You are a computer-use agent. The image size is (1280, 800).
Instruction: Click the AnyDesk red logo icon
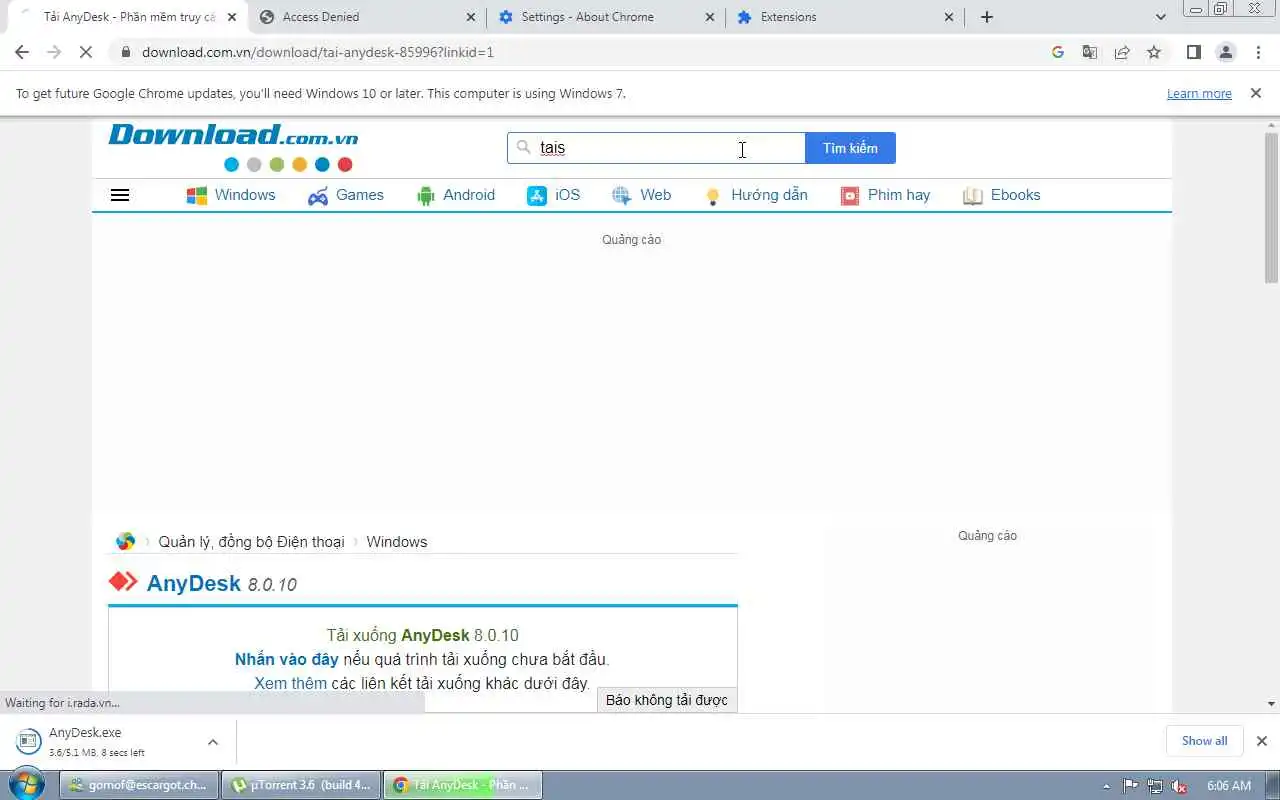coord(123,581)
